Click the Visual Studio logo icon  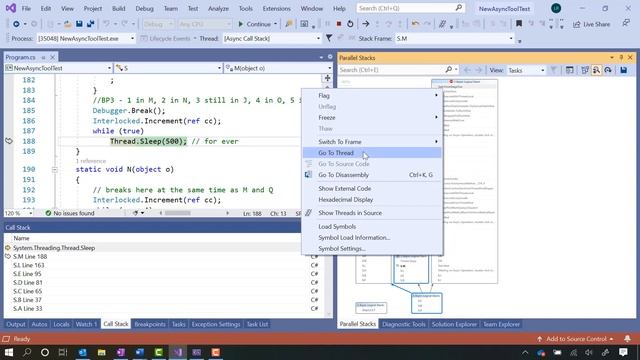coord(11,8)
